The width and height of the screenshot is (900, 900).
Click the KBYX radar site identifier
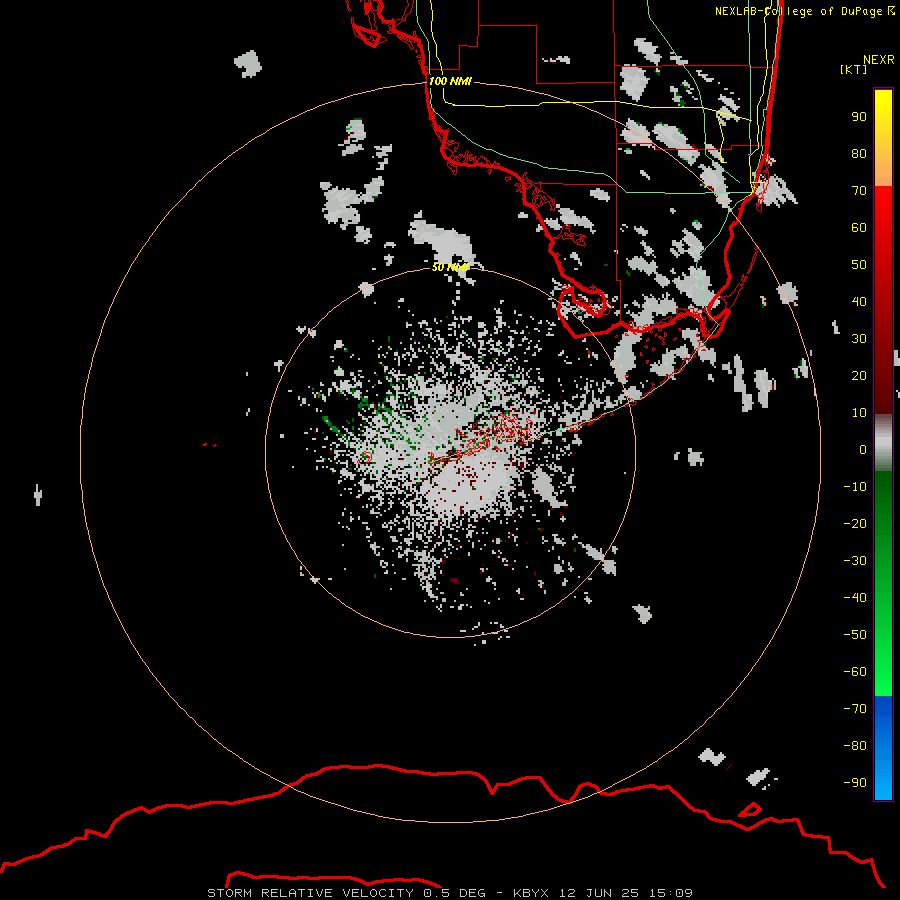531,893
